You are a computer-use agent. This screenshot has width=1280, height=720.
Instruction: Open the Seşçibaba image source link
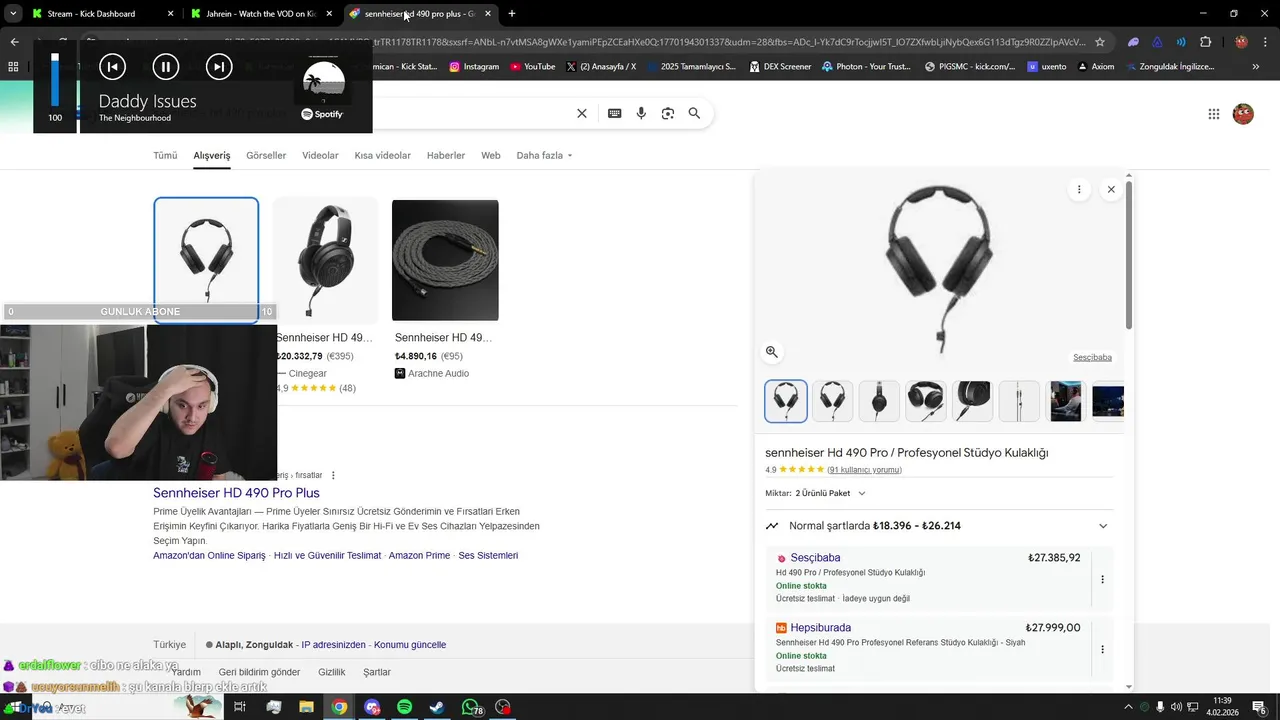[x=1092, y=358]
